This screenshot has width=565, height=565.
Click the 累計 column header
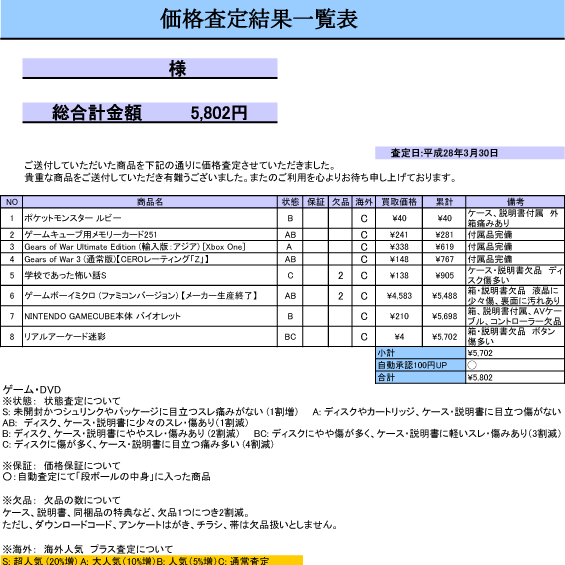click(x=444, y=202)
